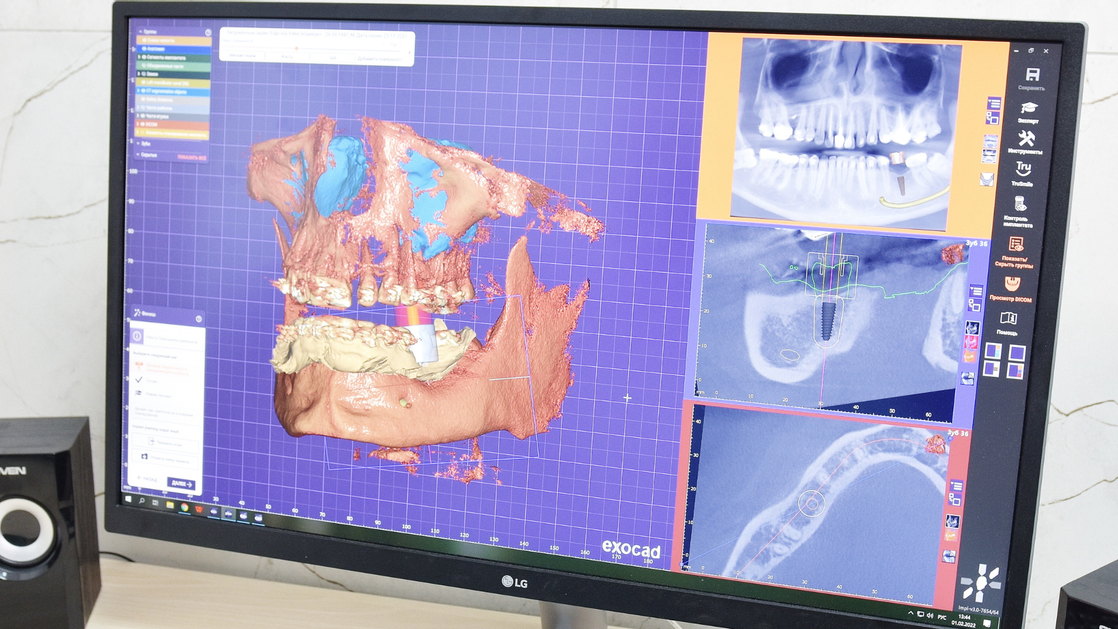1118x629 pixels.
Task: Click the Save (Сохранить) icon
Action: (1032, 77)
